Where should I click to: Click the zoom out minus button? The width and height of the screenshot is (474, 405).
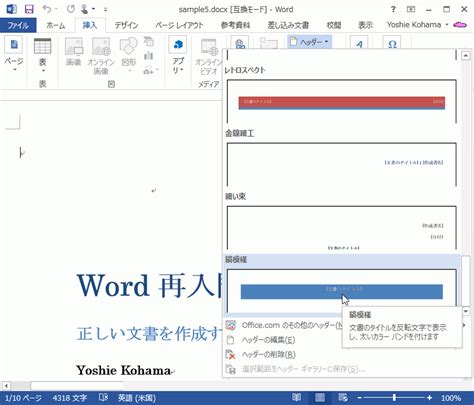[x=359, y=398]
